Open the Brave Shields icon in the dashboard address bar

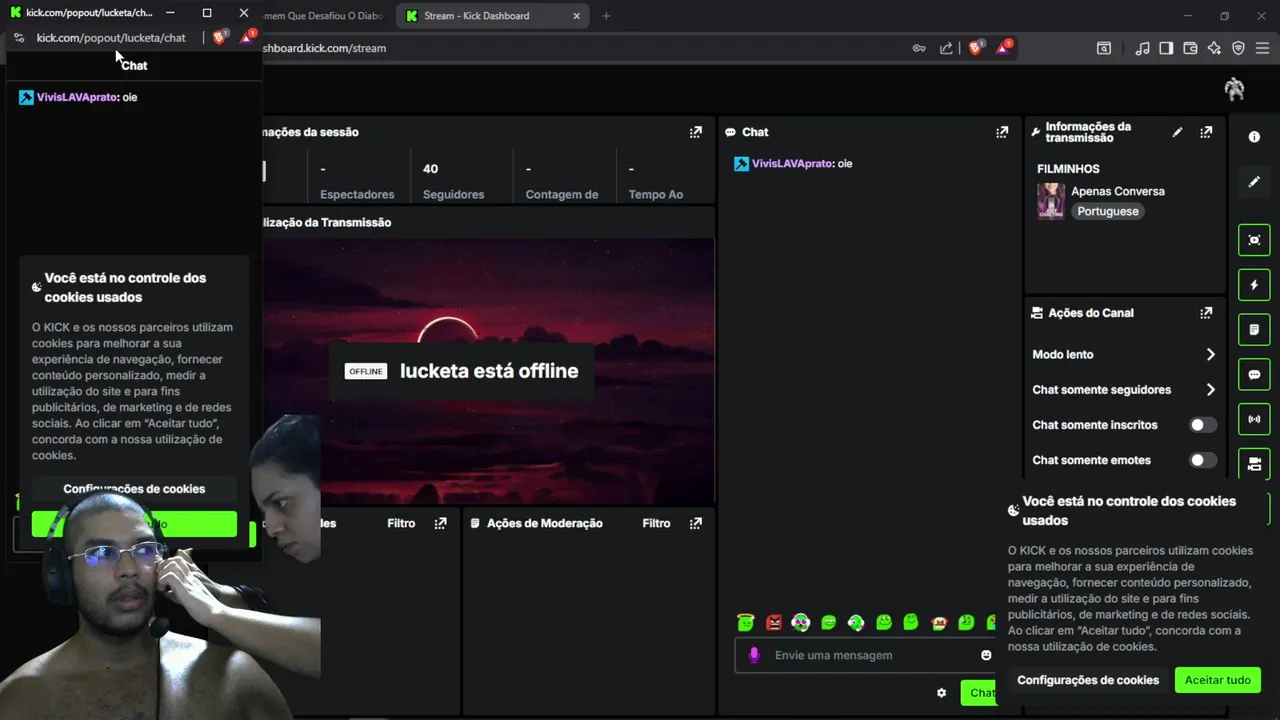(x=975, y=47)
